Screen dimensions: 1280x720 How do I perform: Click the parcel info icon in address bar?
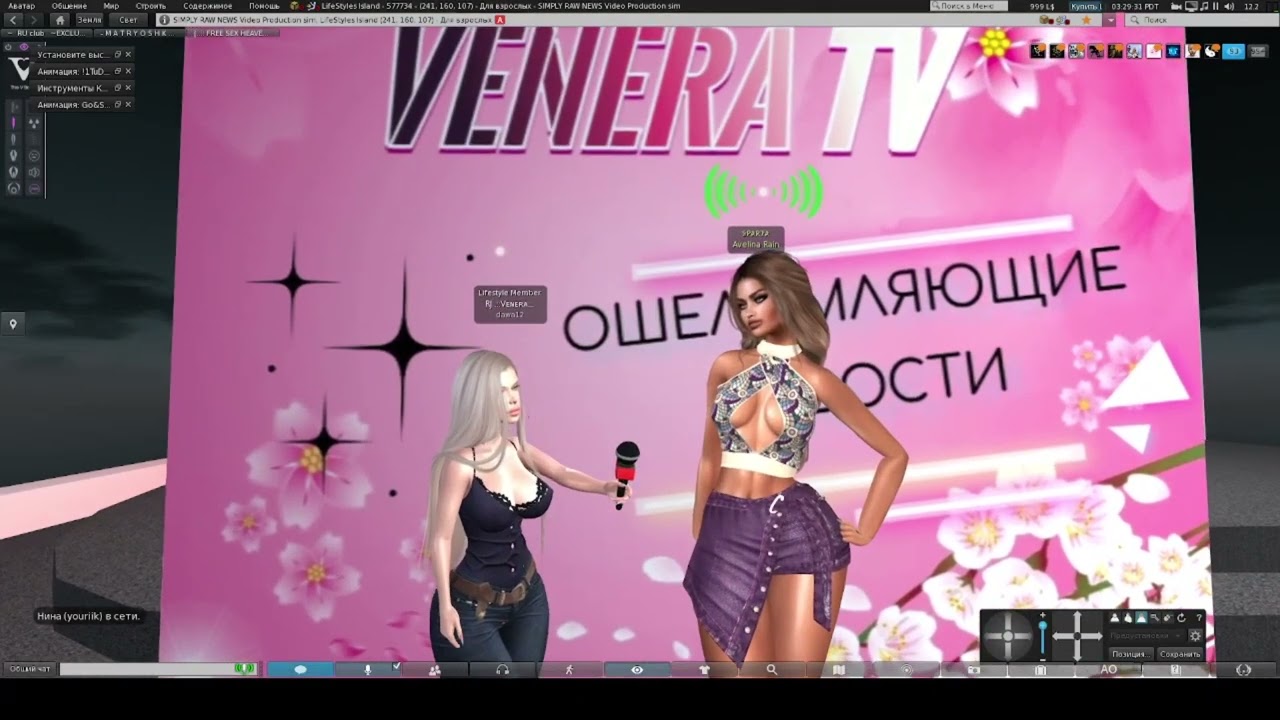164,20
